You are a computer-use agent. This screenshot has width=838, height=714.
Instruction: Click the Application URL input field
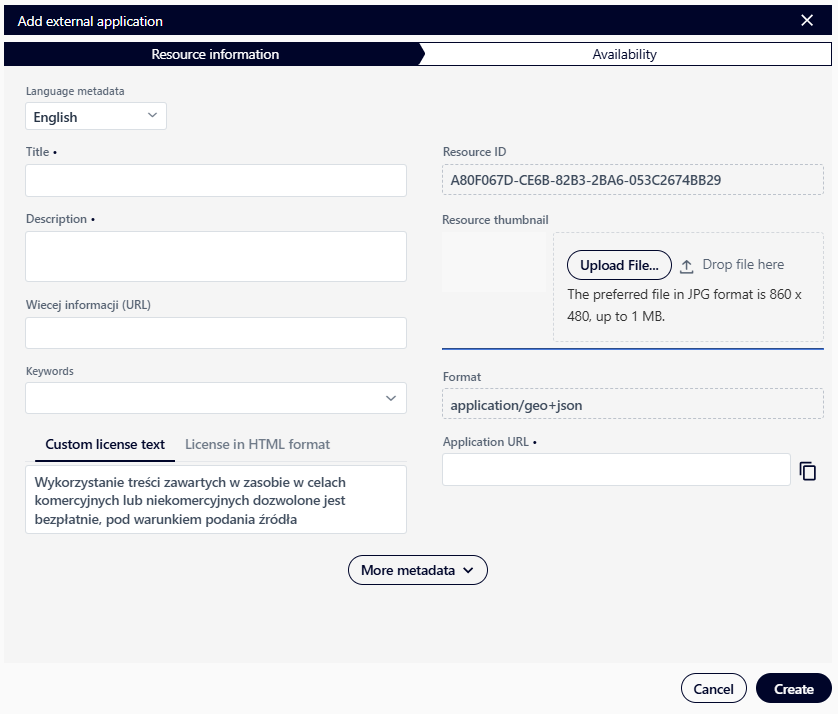click(x=616, y=469)
